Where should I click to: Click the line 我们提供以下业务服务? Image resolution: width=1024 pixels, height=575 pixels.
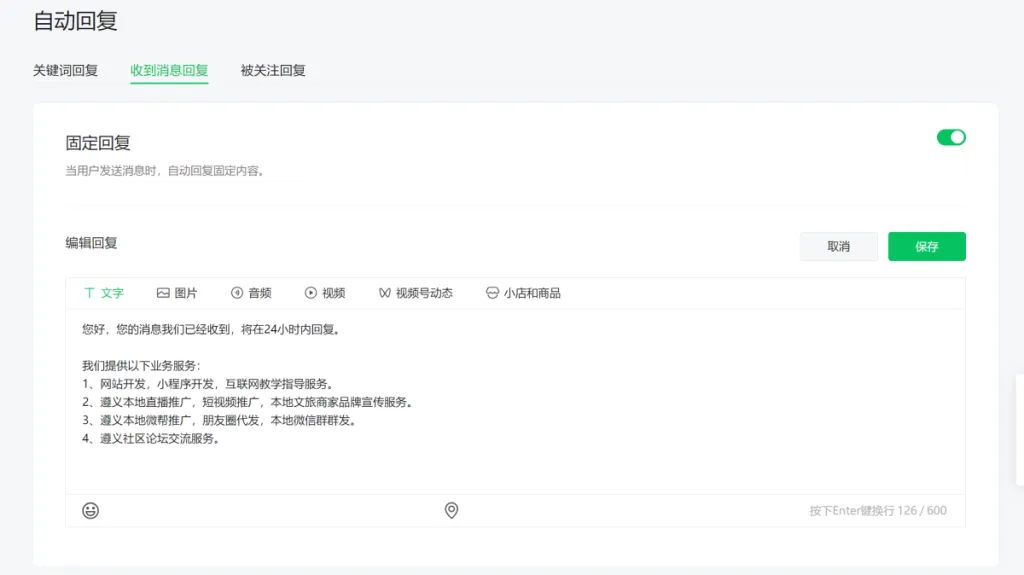pos(142,365)
